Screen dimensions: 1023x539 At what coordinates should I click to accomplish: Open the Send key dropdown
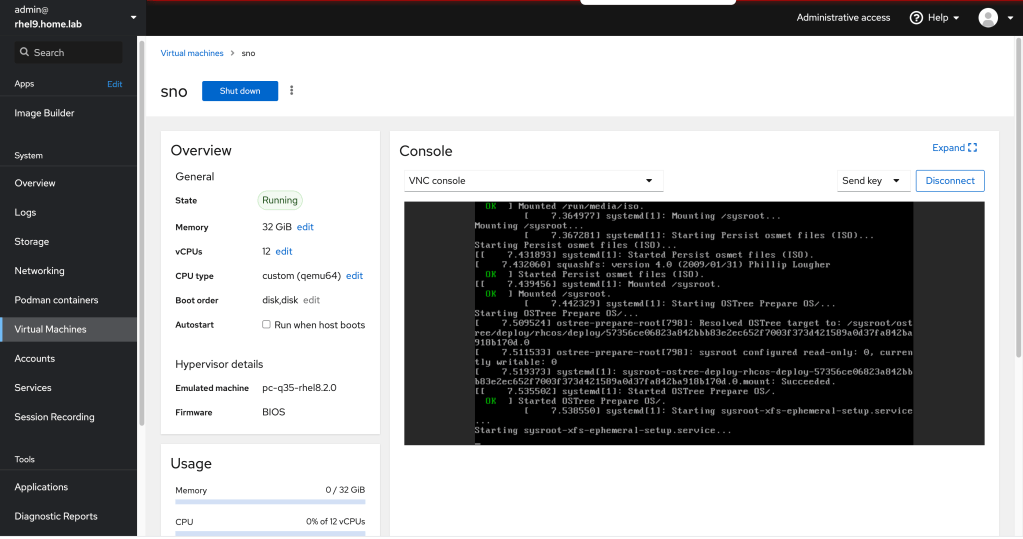pos(873,181)
